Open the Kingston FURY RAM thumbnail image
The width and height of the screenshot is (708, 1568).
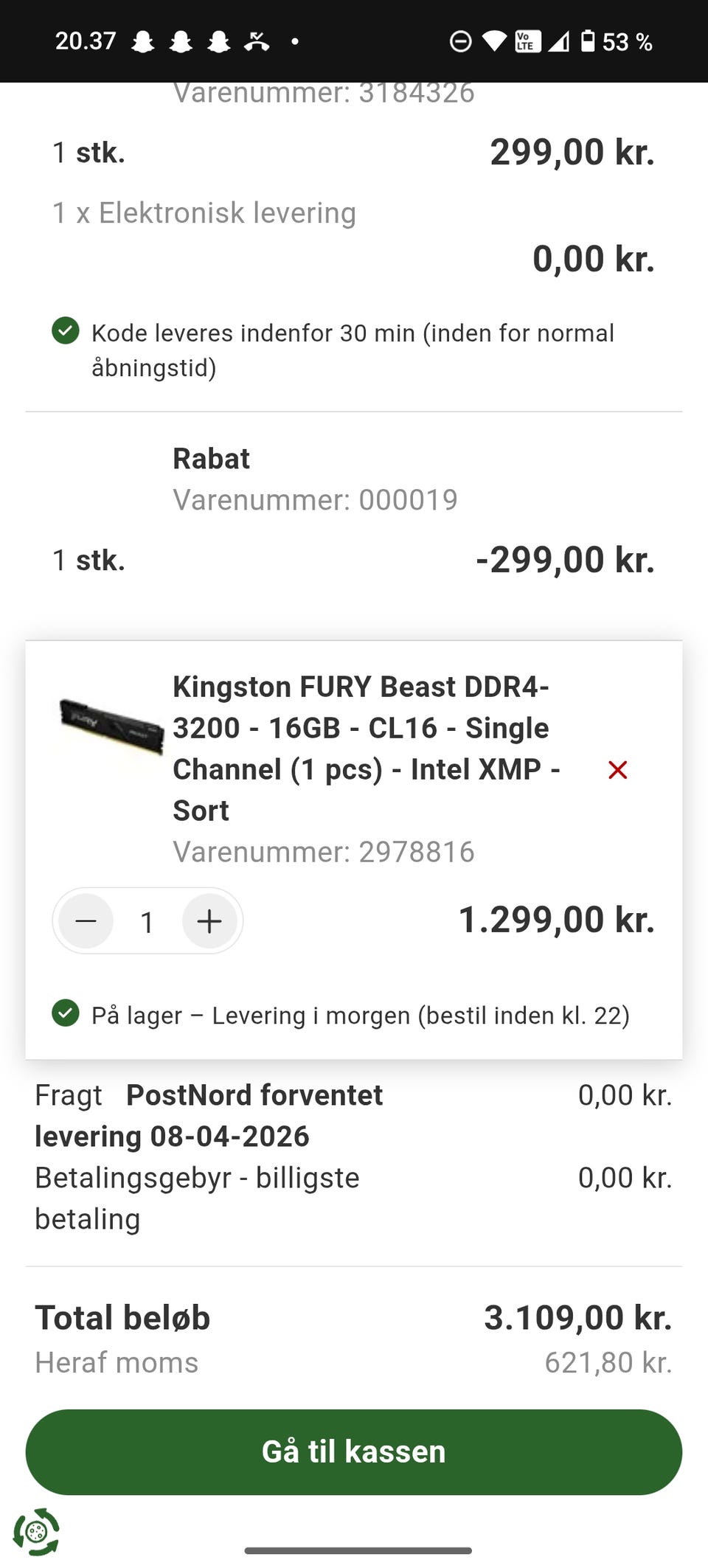pos(111,725)
